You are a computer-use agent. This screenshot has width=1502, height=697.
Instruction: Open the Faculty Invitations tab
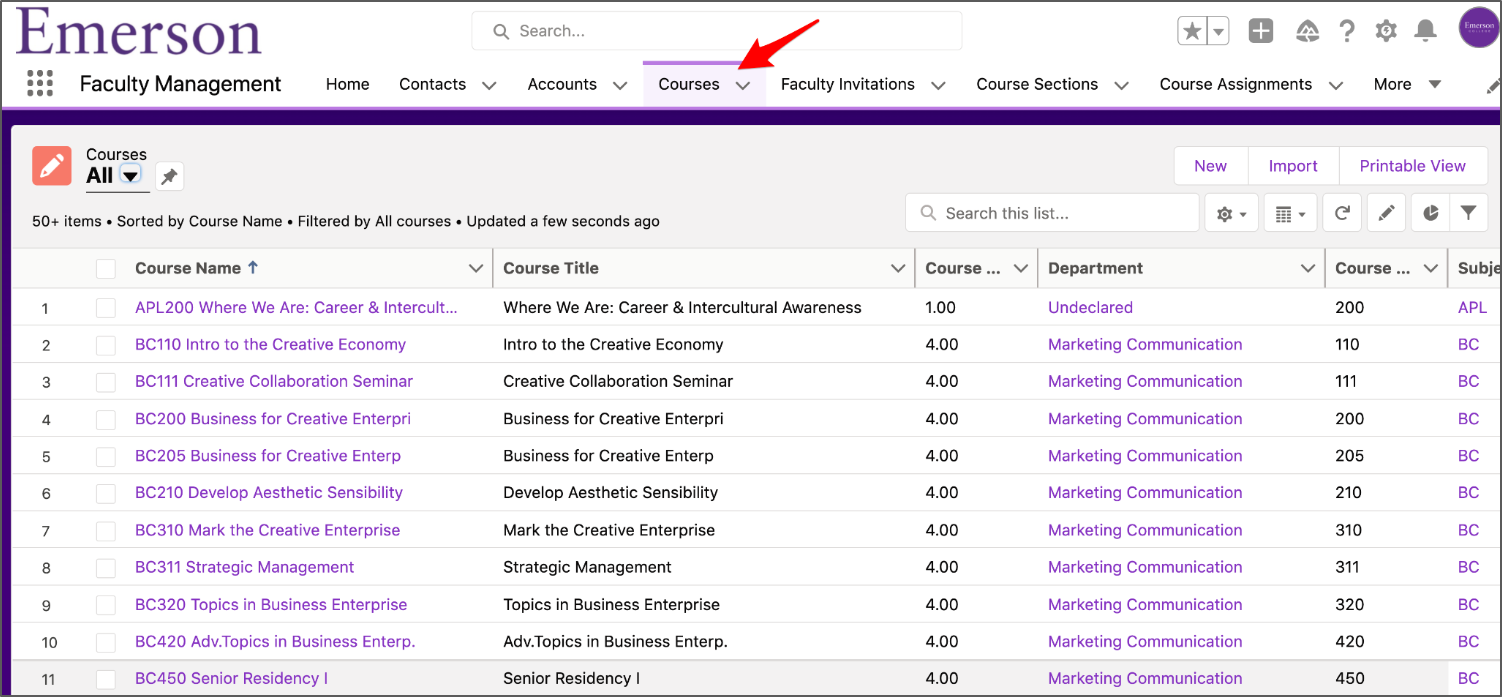(847, 84)
